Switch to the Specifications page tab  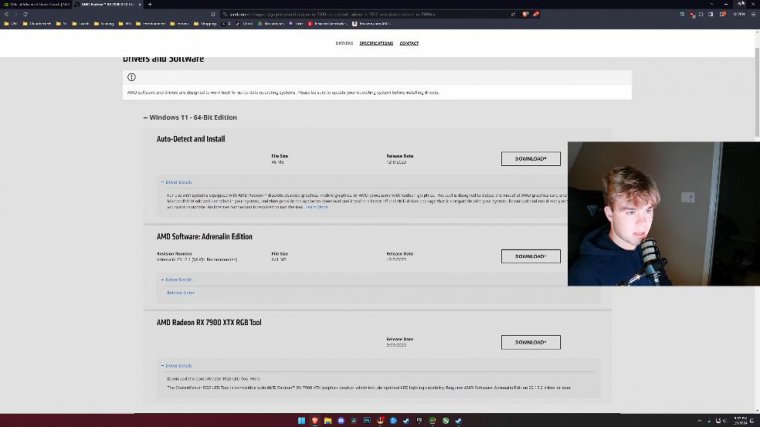coord(376,44)
